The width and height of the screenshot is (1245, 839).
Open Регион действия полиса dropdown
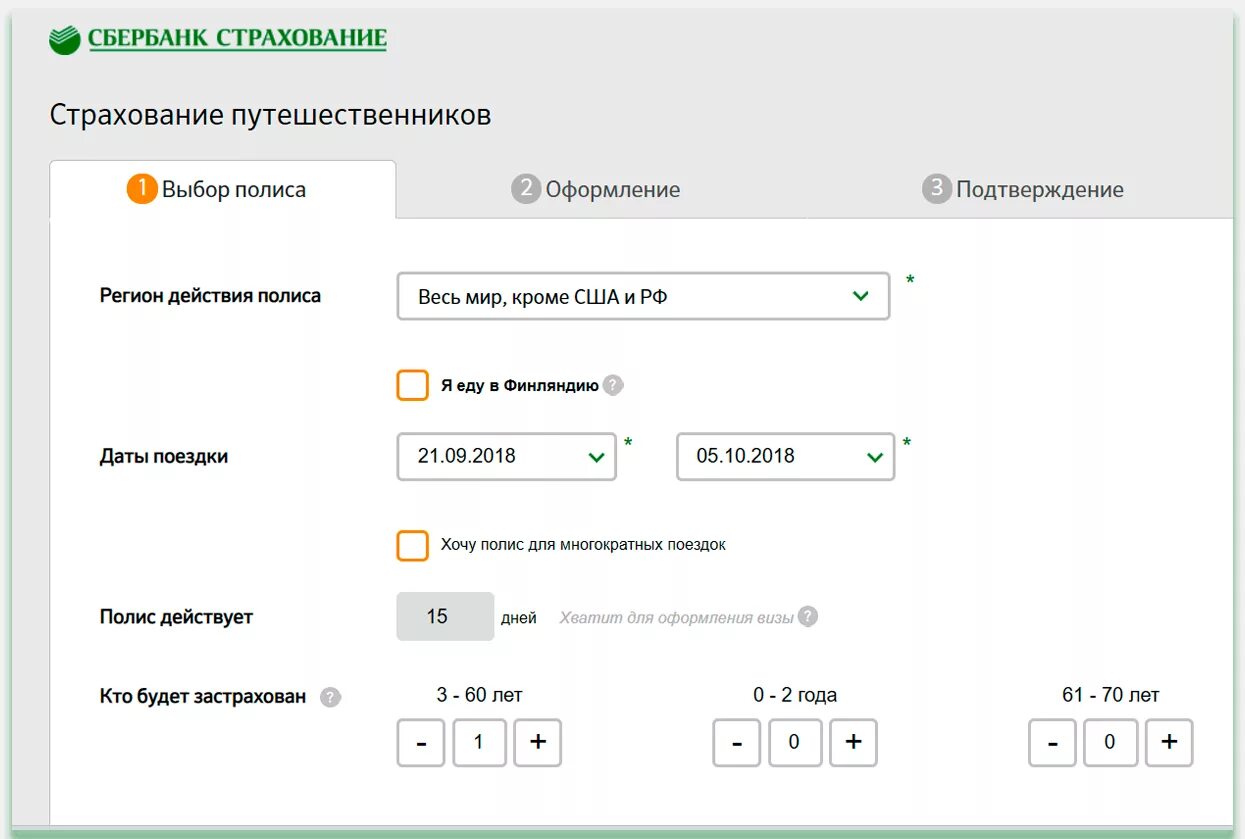click(643, 296)
